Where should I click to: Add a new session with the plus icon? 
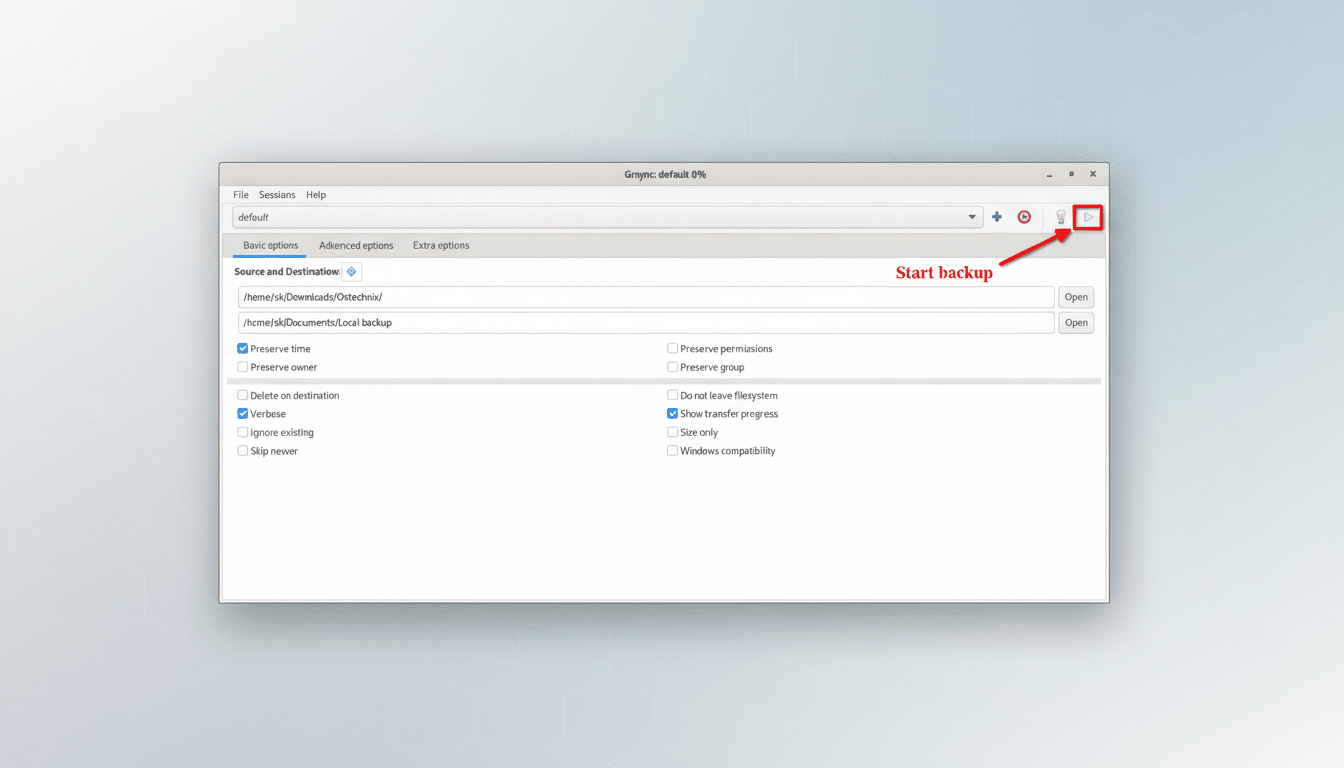[x=996, y=217]
